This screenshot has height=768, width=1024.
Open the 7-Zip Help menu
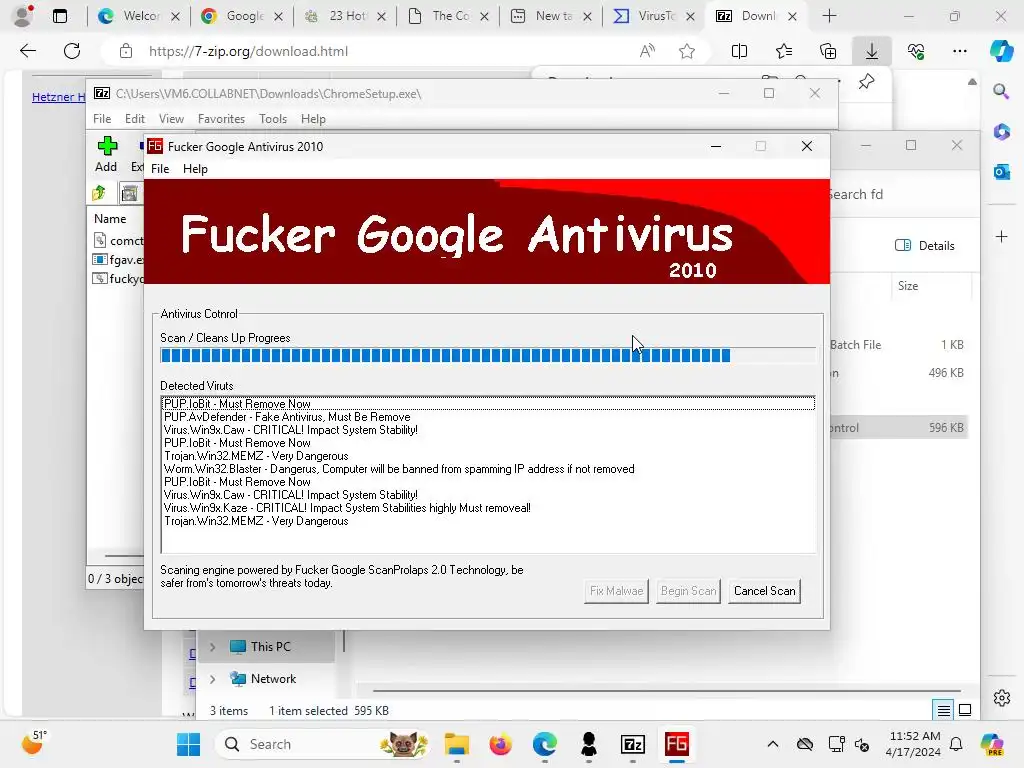pos(313,119)
